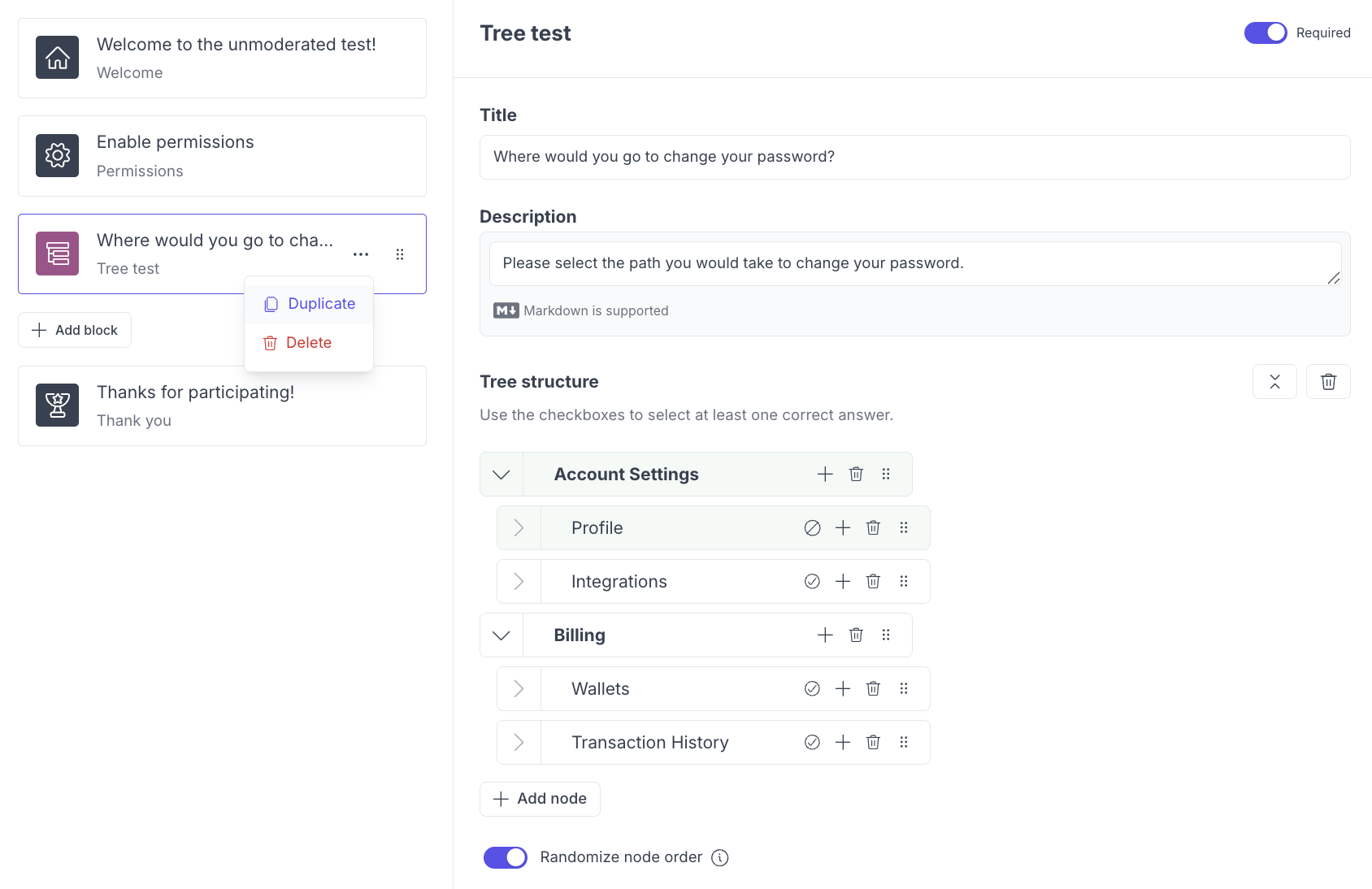This screenshot has height=889, width=1372.
Task: Delete the Account Settings node
Action: click(856, 475)
